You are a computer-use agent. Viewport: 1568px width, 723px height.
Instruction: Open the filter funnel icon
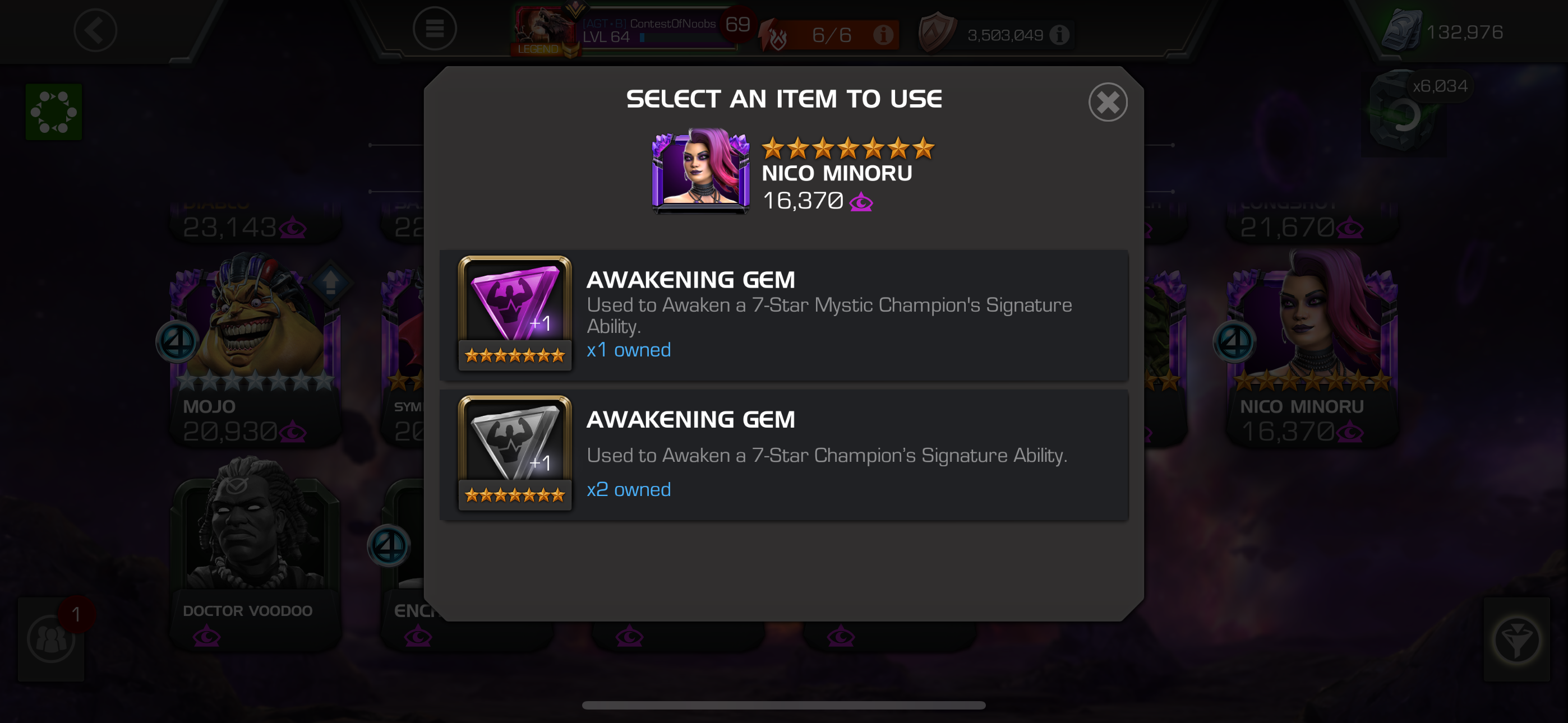click(1516, 639)
